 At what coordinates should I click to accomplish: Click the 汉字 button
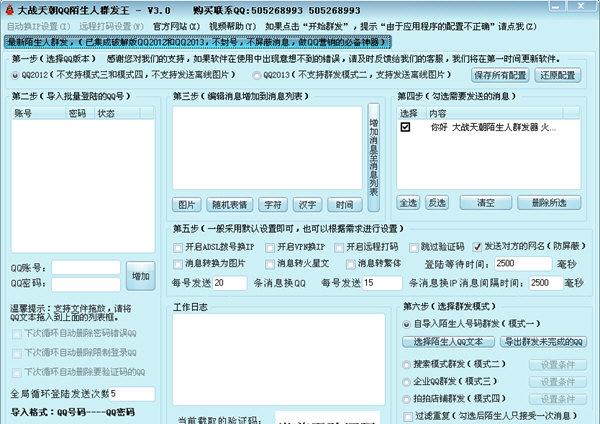pos(307,205)
